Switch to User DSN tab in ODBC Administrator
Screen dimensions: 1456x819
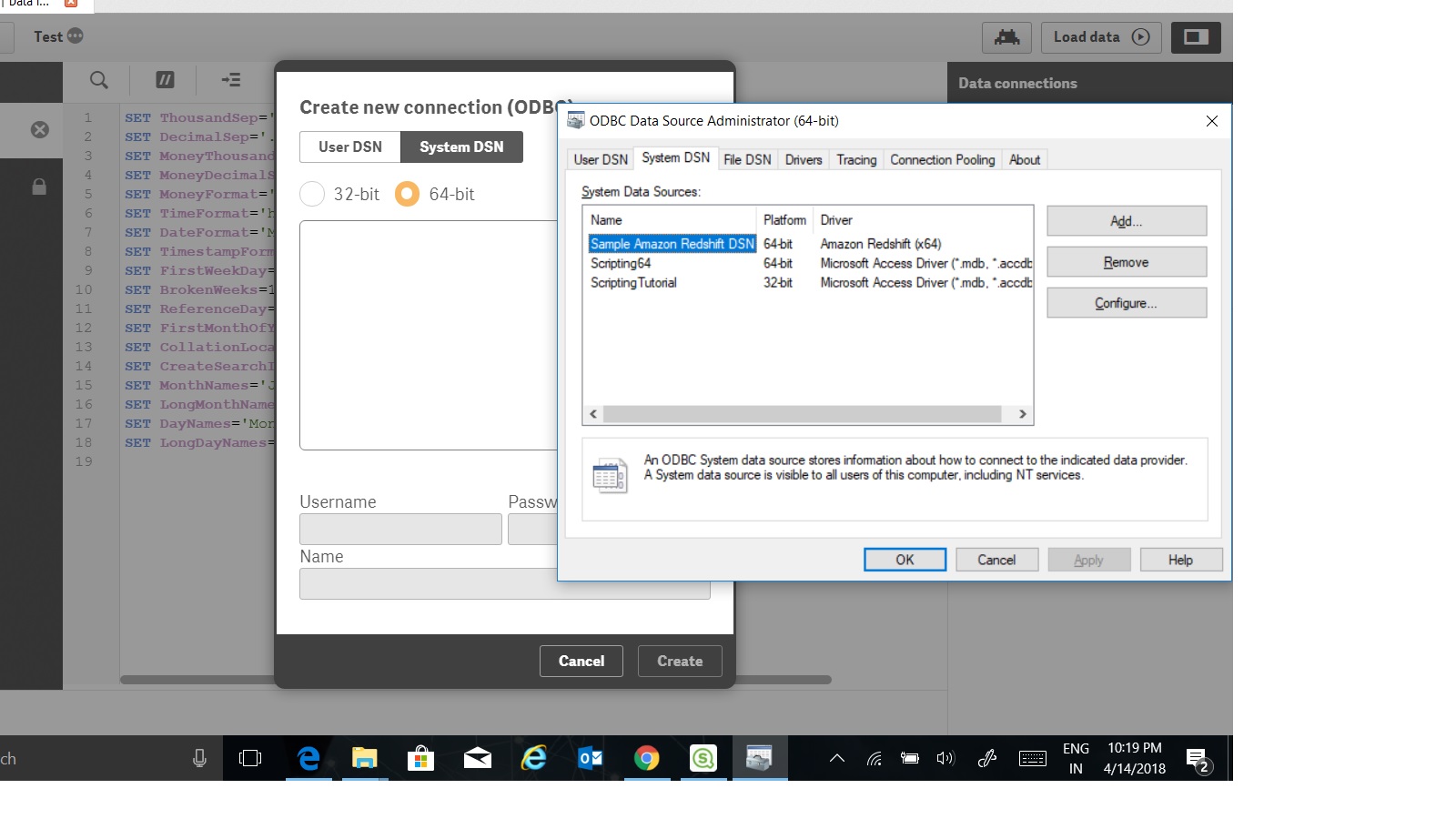[601, 159]
